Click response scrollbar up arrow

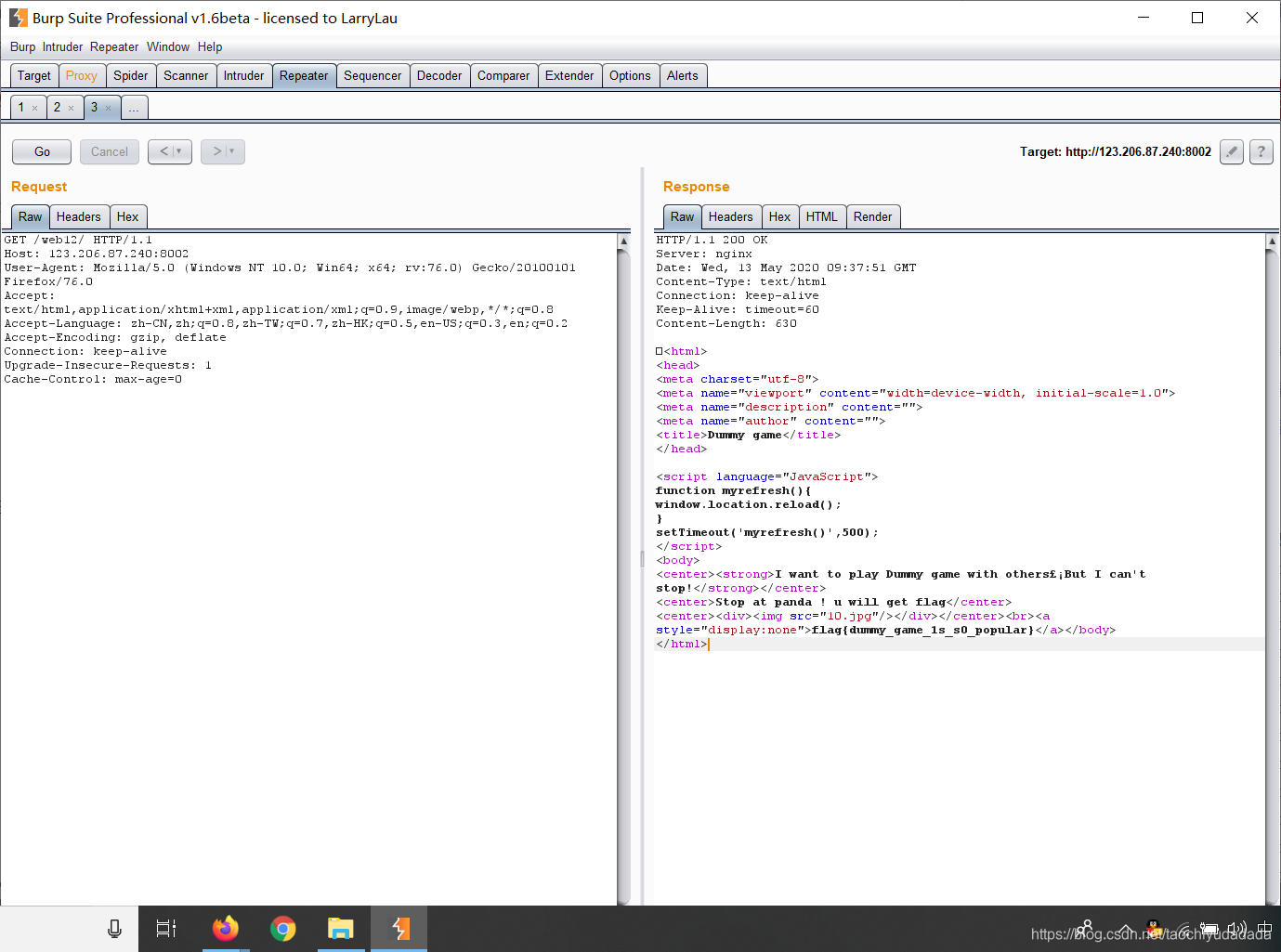(1272, 241)
